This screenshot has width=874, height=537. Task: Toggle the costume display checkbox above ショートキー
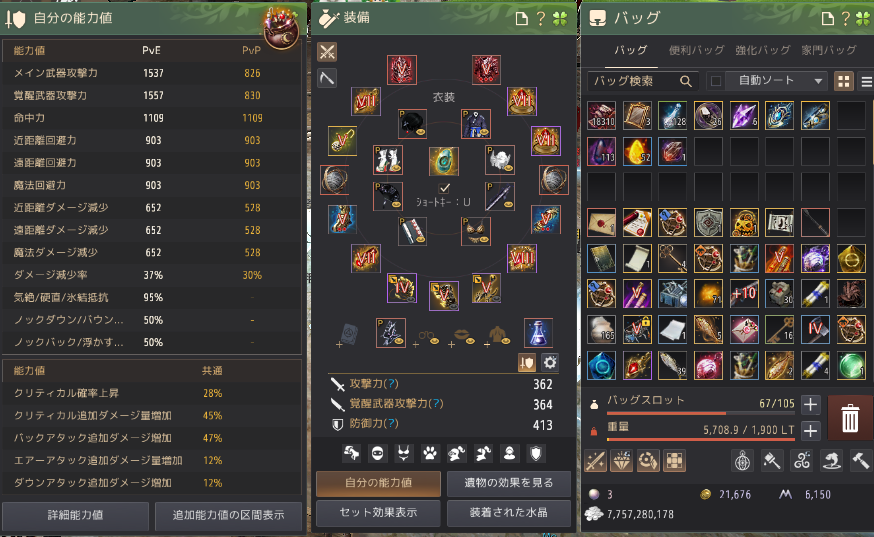[x=444, y=188]
